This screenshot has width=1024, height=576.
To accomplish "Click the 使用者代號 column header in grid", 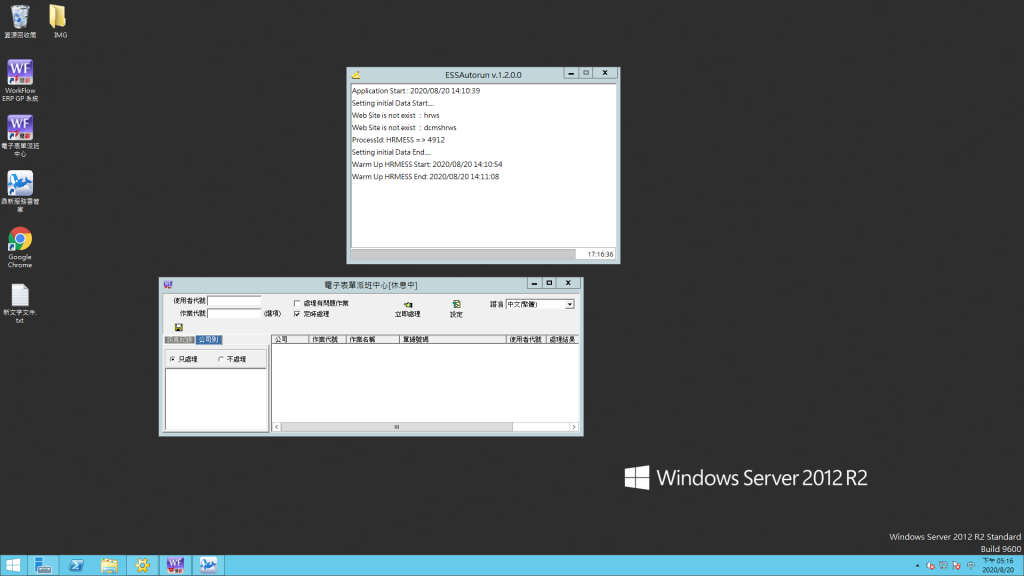I will [x=526, y=340].
